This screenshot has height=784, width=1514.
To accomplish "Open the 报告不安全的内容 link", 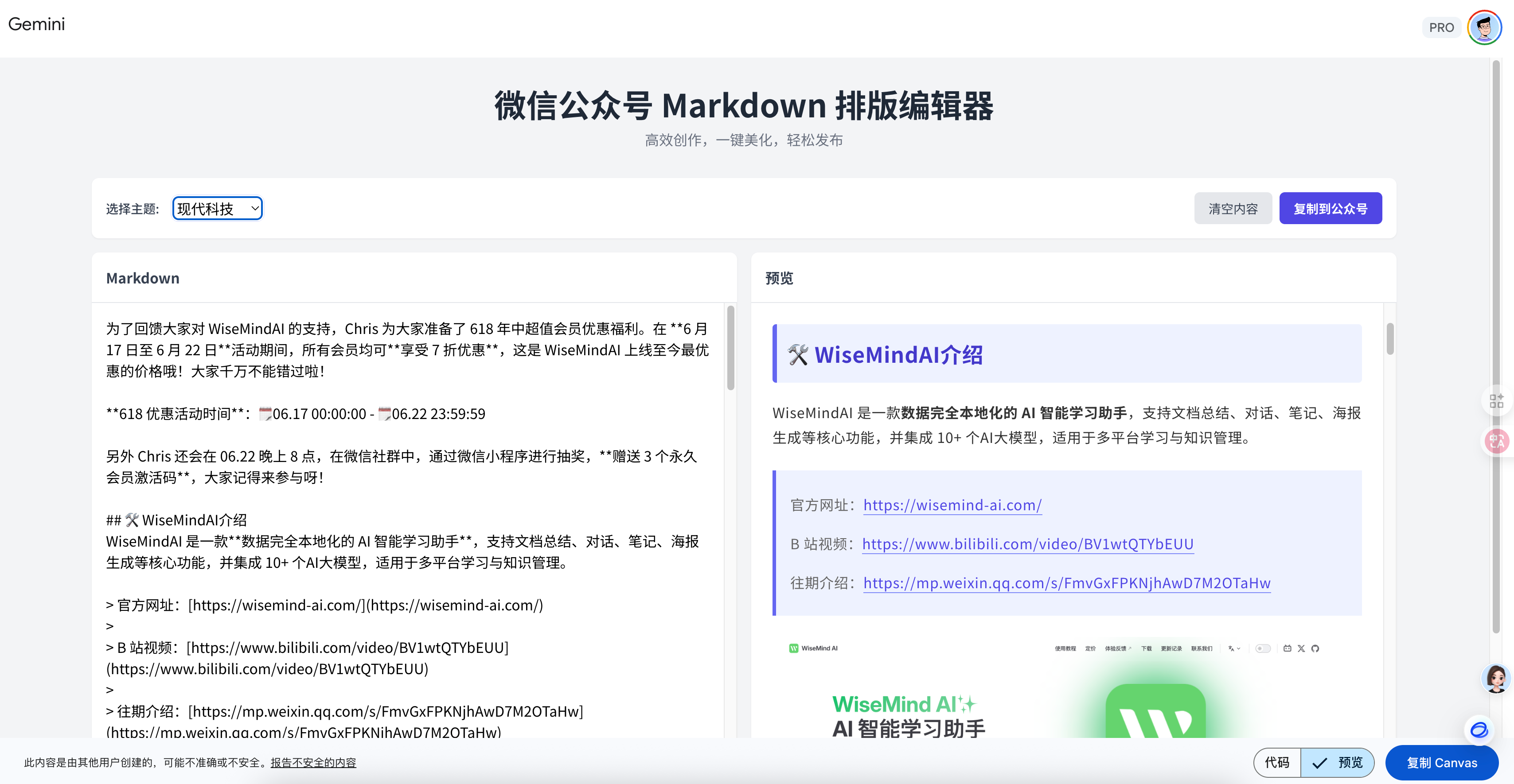I will point(313,762).
